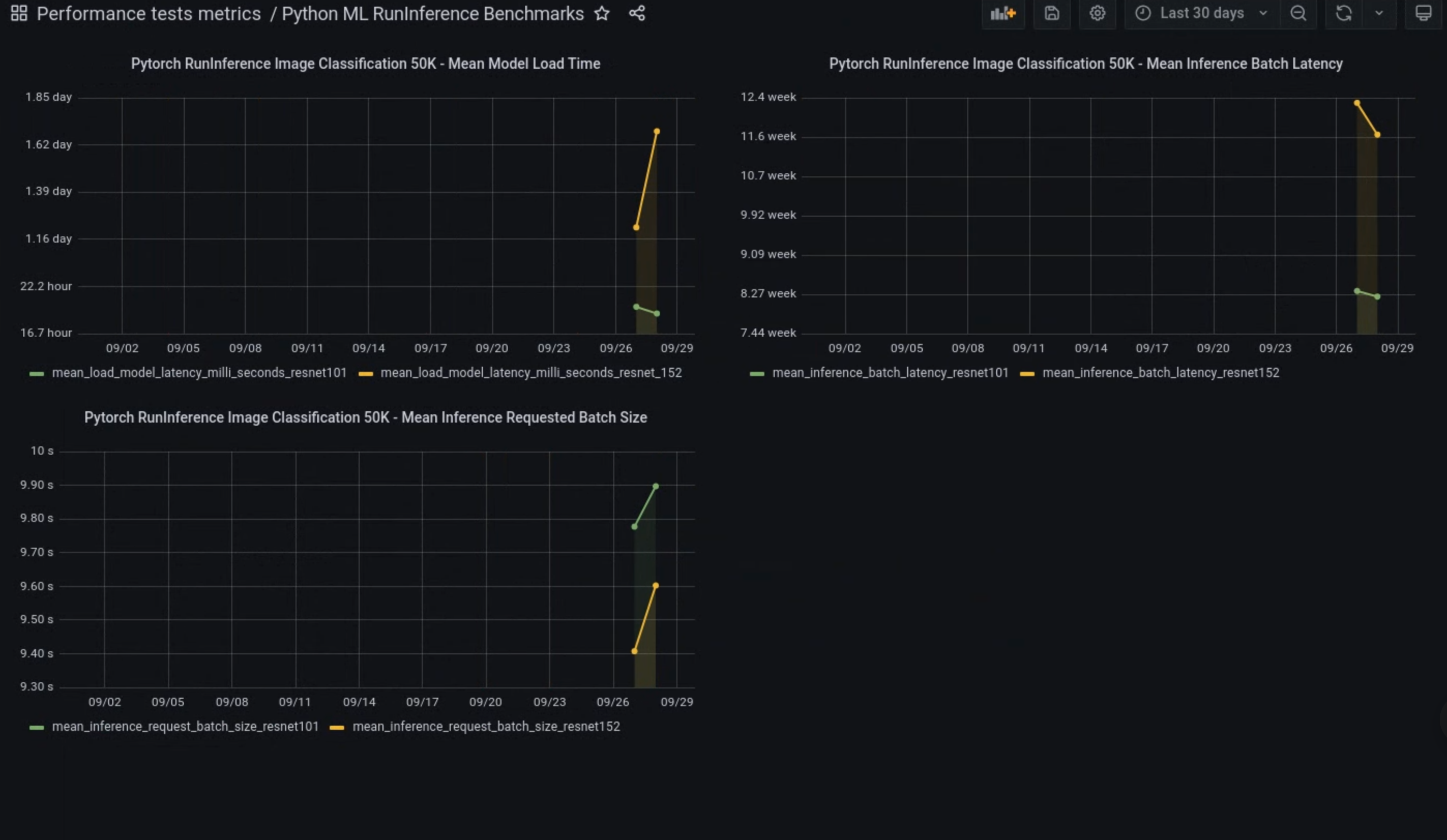The image size is (1447, 840).
Task: Save the dashboard using the disk icon
Action: [1052, 13]
